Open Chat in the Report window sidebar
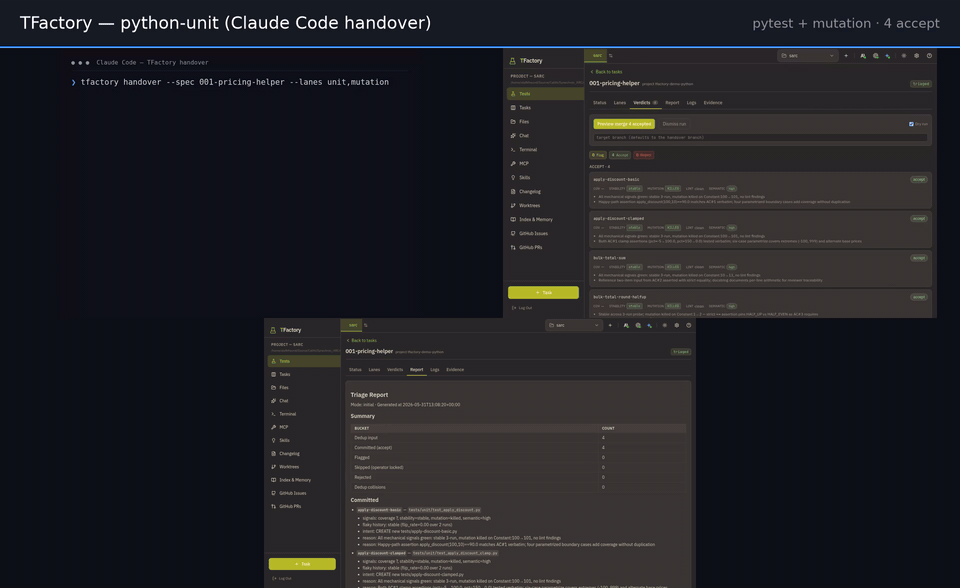Image resolution: width=960 pixels, height=588 pixels. (304, 401)
